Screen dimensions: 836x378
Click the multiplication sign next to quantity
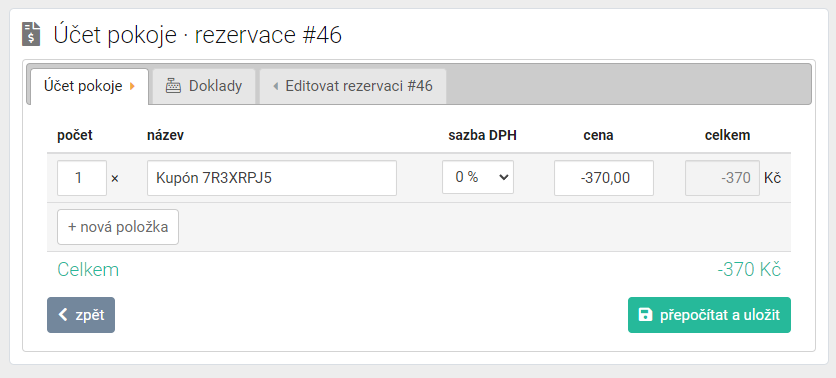coord(115,179)
